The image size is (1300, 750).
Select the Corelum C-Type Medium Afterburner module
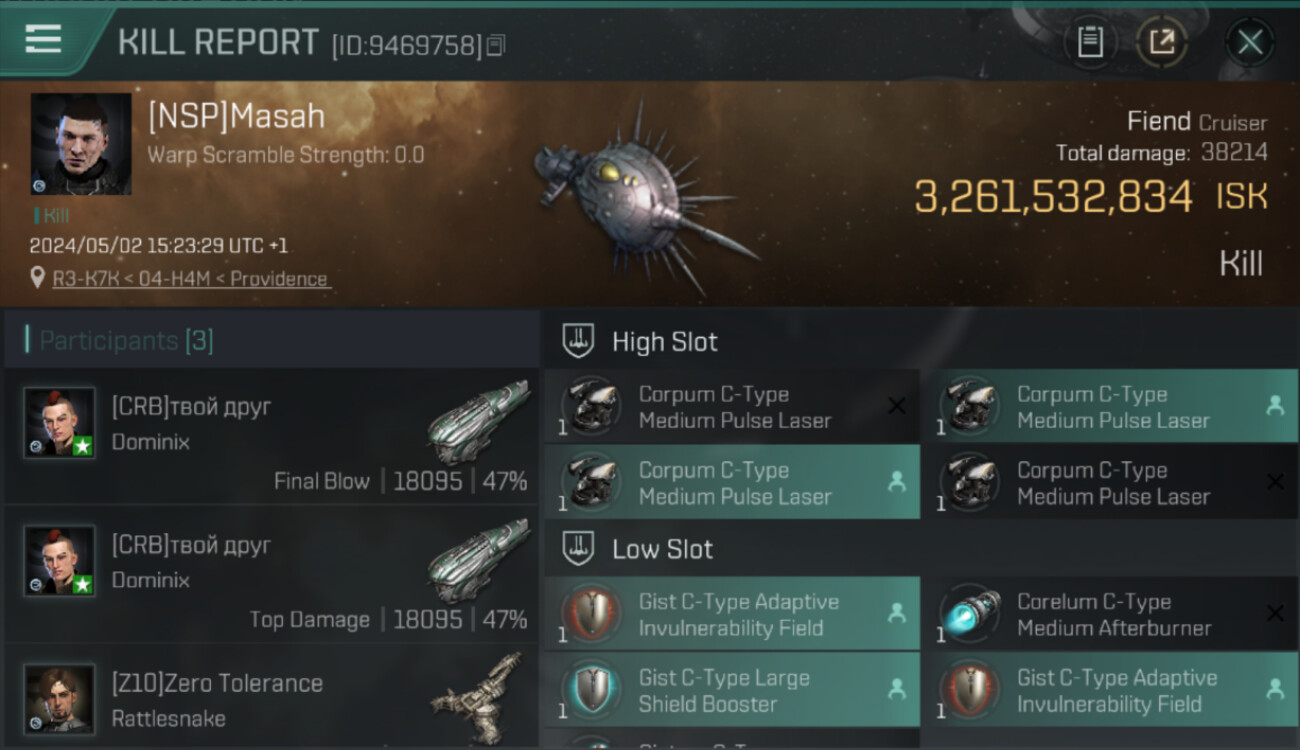click(x=1110, y=614)
